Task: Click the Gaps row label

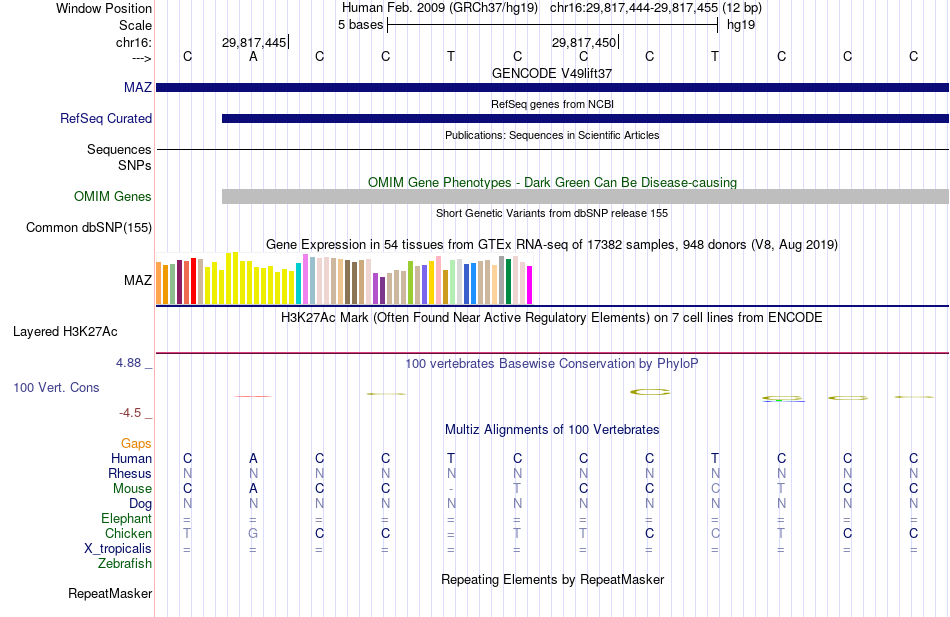Action: pos(136,444)
